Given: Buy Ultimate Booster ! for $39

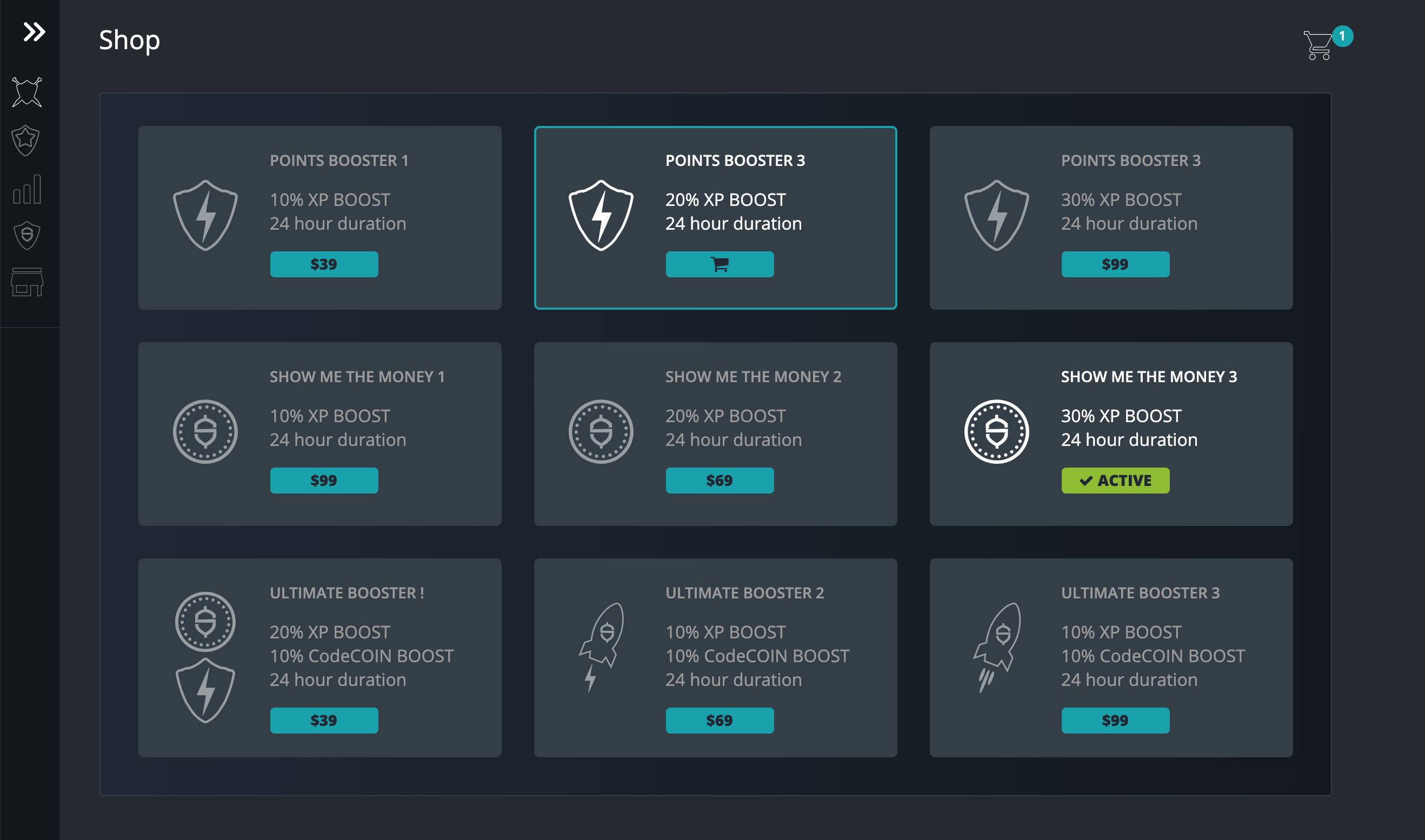Looking at the screenshot, I should click(x=324, y=721).
